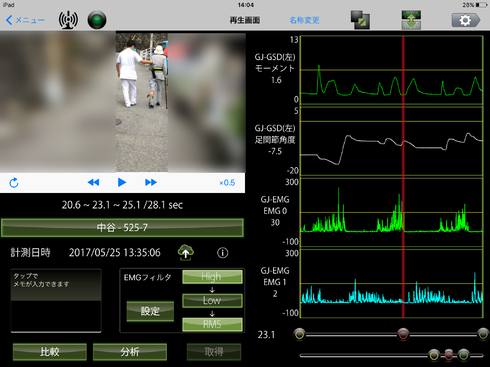Open 名称変更 rename option

[x=304, y=20]
